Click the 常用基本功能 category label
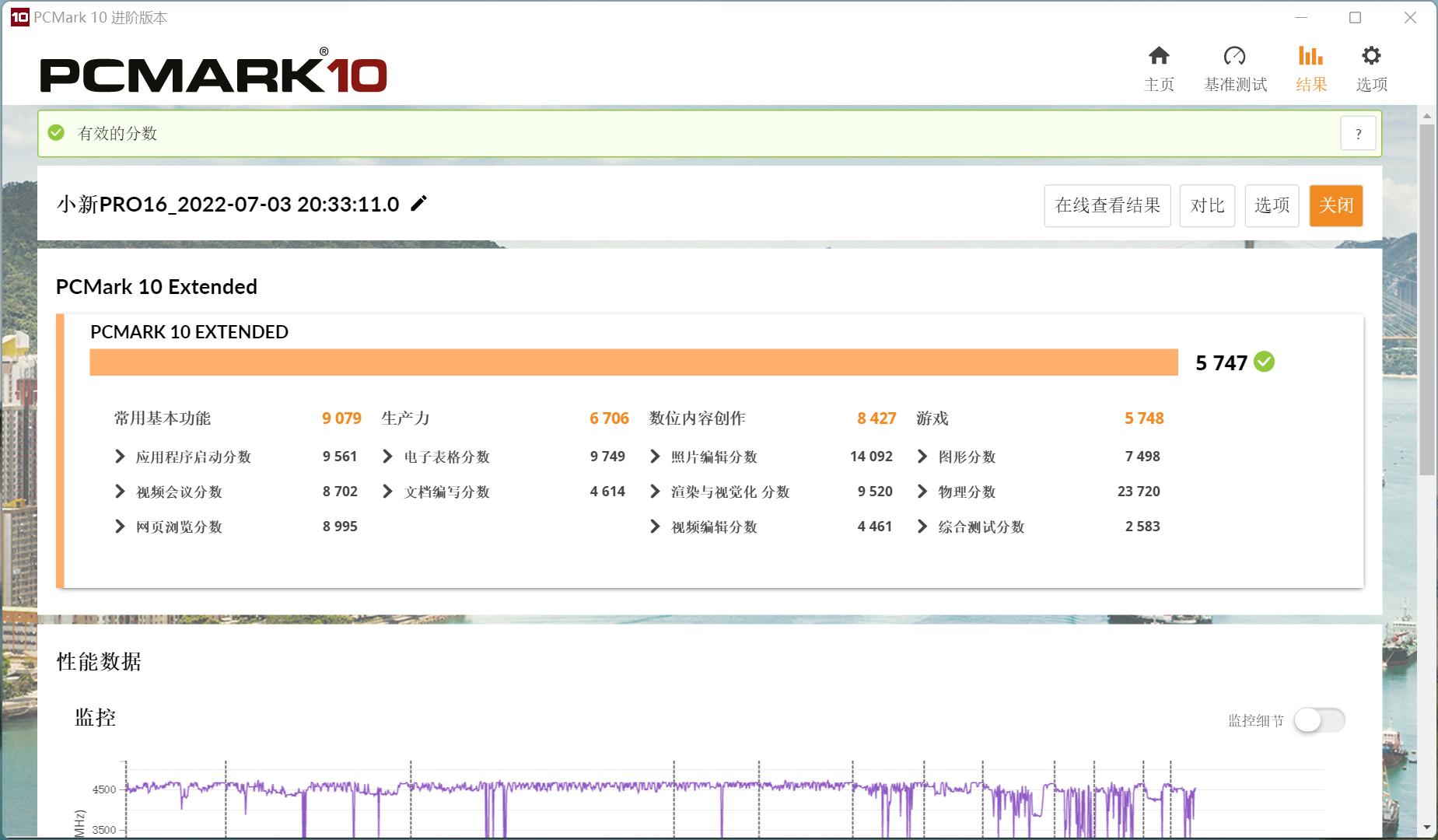Image resolution: width=1438 pixels, height=840 pixels. click(x=162, y=418)
